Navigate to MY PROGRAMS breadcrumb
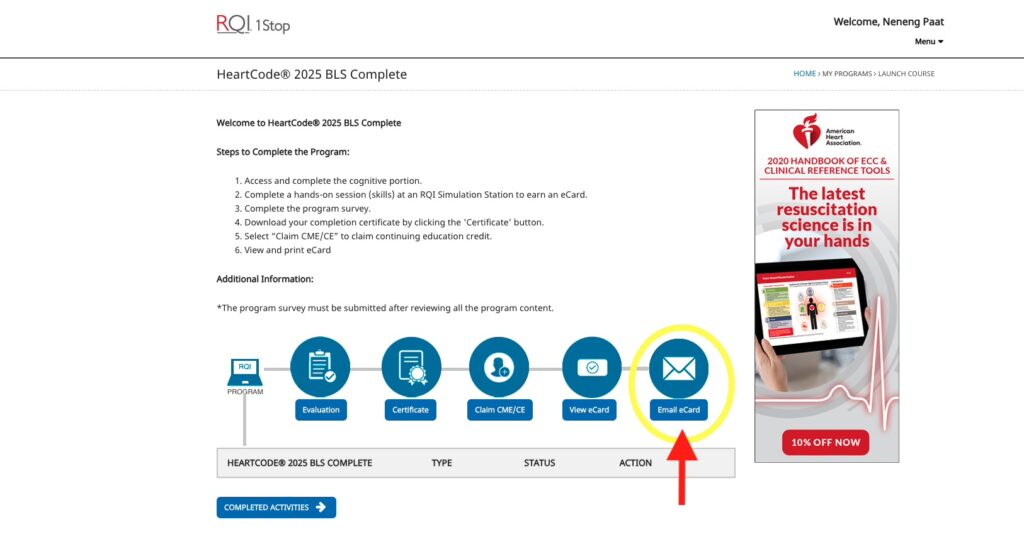1024x539 pixels. tap(847, 74)
